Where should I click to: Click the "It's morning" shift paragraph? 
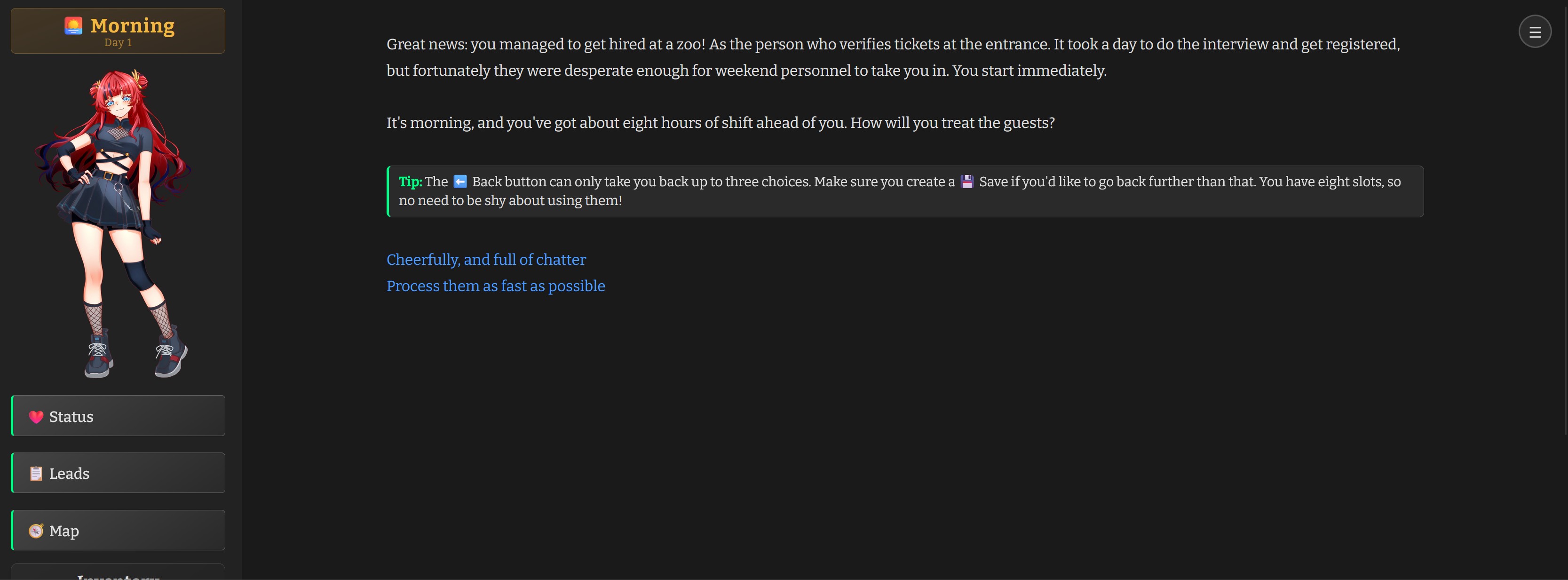coord(720,123)
